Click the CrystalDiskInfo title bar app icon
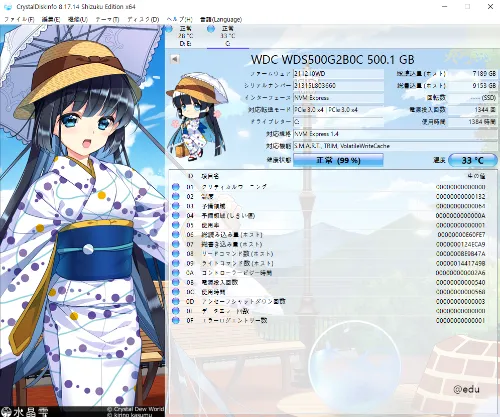 [7, 7]
